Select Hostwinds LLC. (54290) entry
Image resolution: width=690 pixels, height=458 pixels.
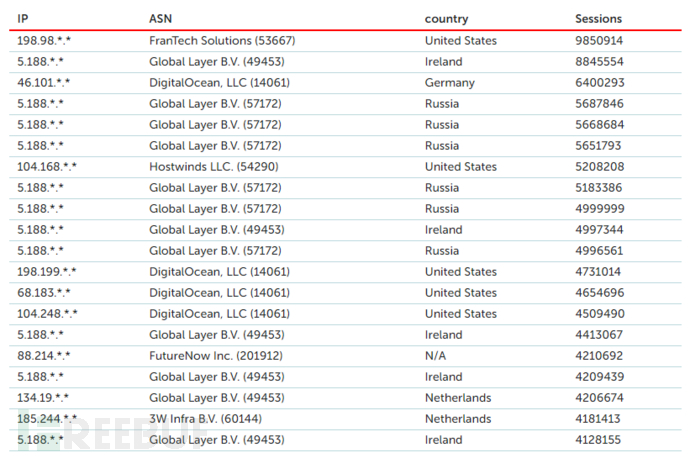[213, 167]
